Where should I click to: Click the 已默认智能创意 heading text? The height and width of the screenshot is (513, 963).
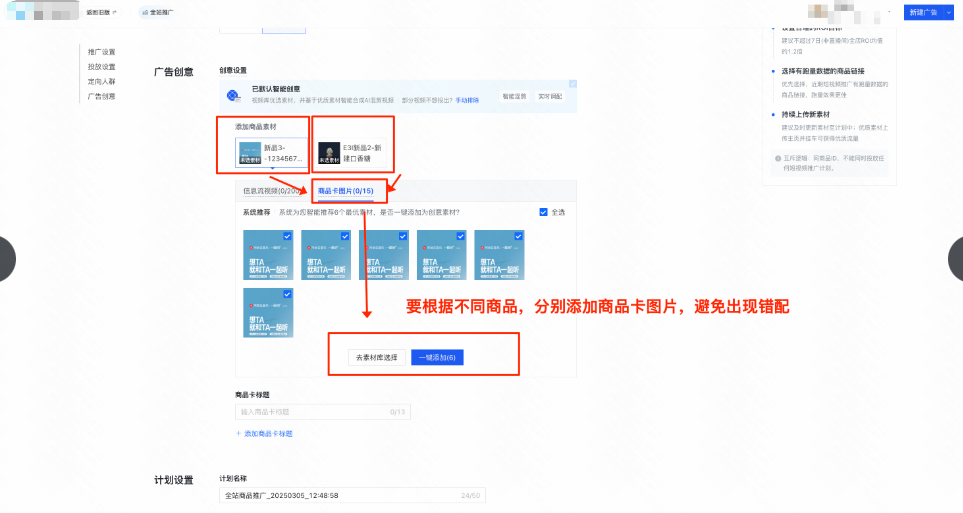276,89
